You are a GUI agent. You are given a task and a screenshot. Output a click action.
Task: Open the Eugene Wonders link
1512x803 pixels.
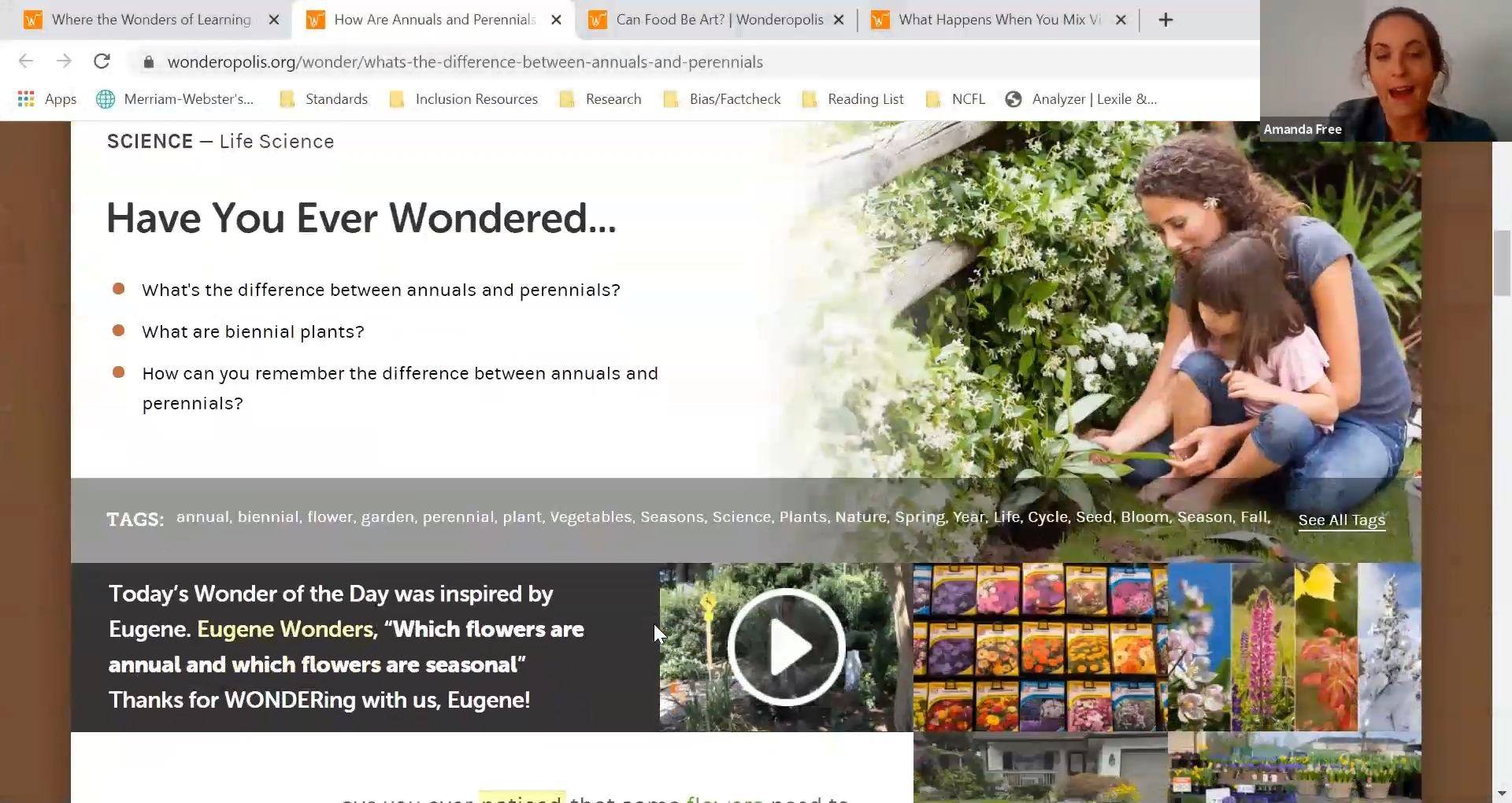[285, 629]
